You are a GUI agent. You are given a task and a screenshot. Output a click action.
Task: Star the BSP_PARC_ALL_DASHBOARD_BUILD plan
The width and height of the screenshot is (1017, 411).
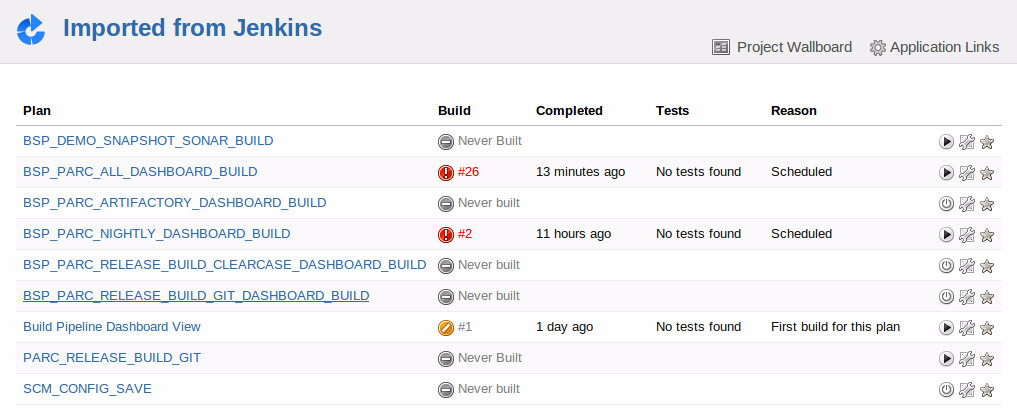[x=987, y=172]
